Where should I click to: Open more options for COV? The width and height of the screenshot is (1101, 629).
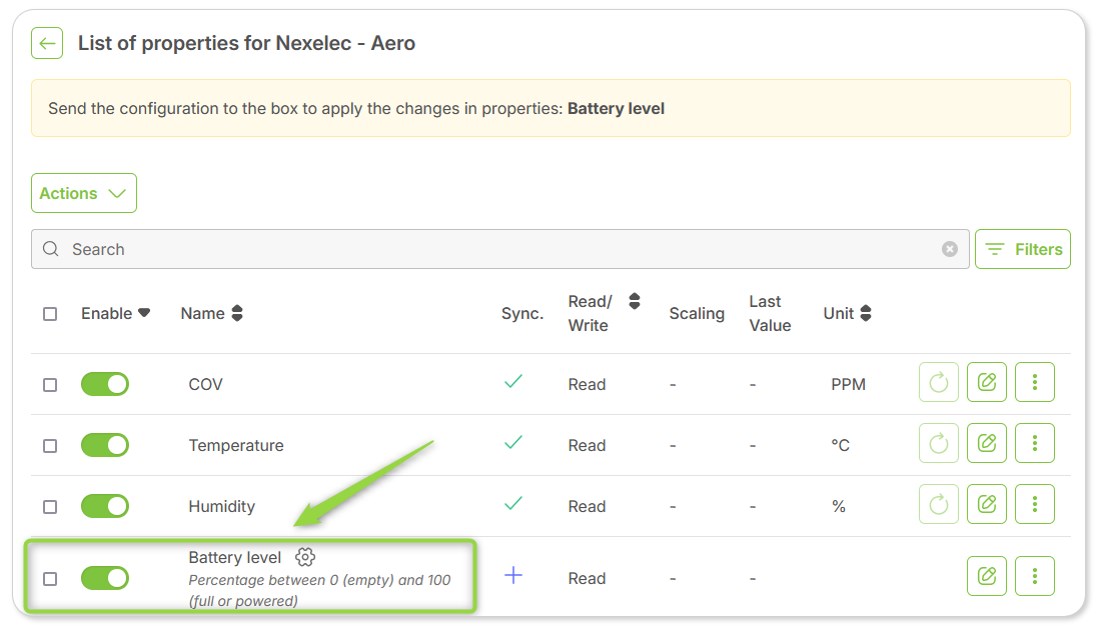click(1035, 382)
